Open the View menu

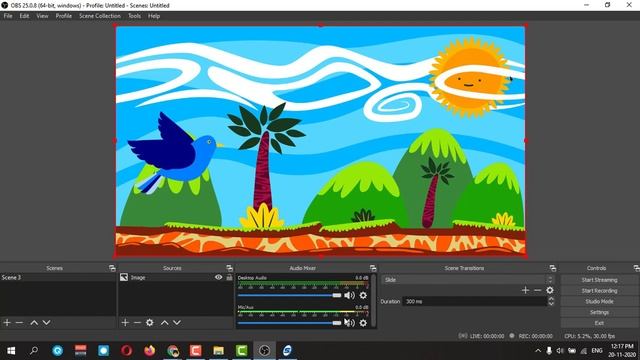42,16
